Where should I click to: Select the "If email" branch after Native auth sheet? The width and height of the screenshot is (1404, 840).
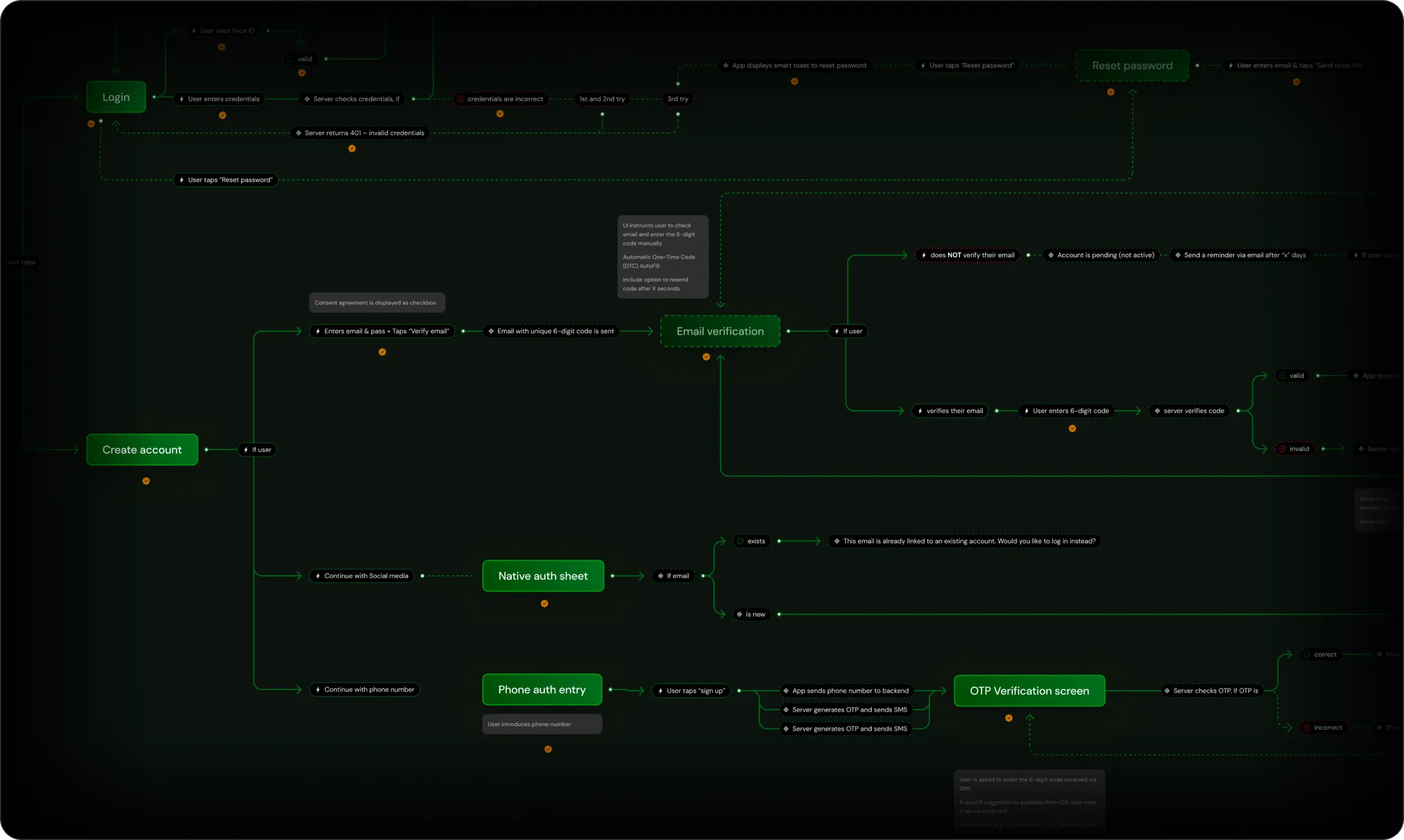tap(673, 576)
